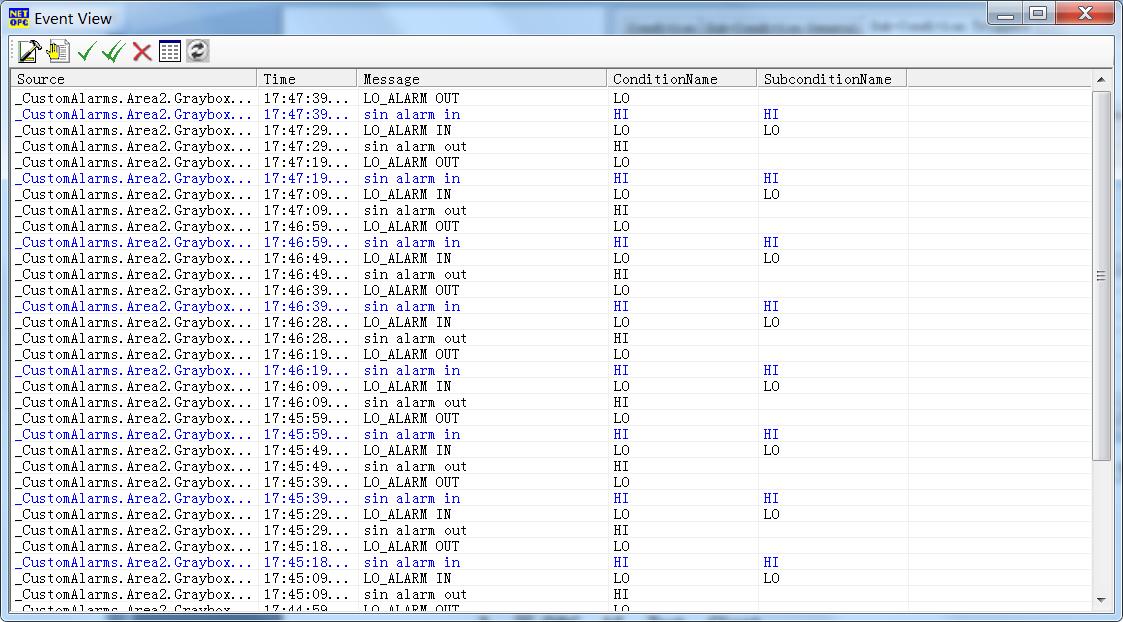Select 'LO_ALARM OUT' message at 17:47:19
Screen dimensions: 1123x622
(411, 163)
